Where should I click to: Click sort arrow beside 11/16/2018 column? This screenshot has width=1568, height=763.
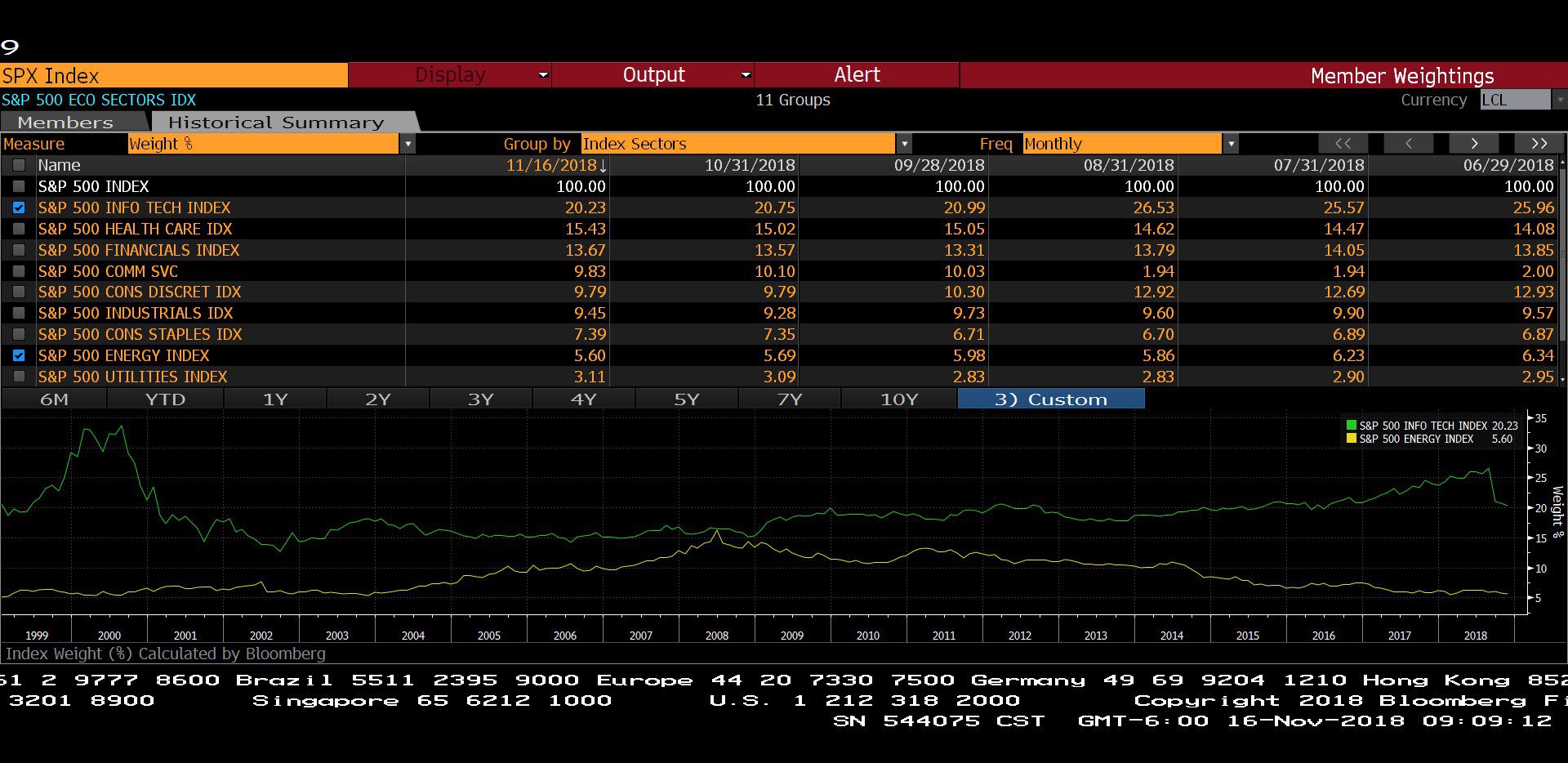(603, 166)
